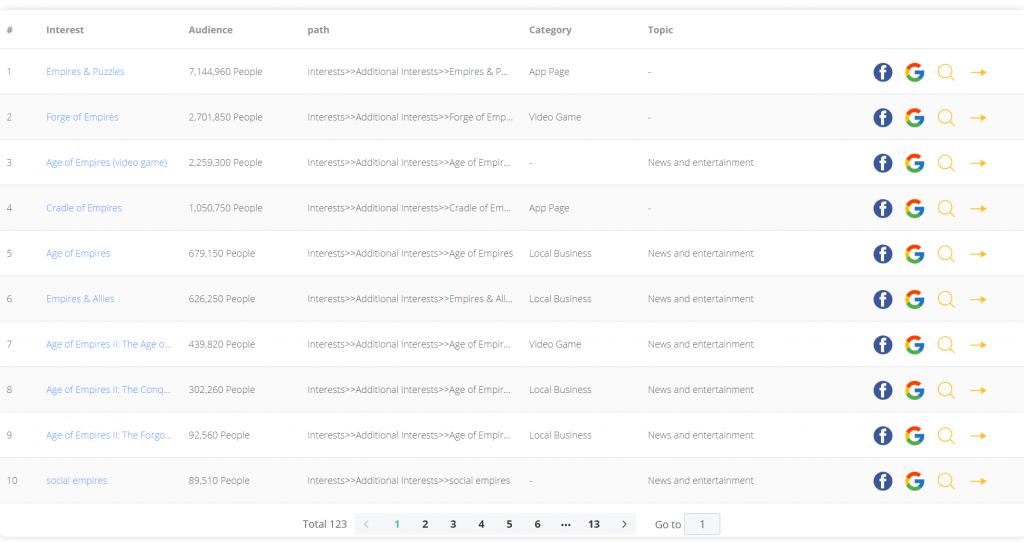Open Facebook icon for Empires & Puzzles row

coord(882,72)
